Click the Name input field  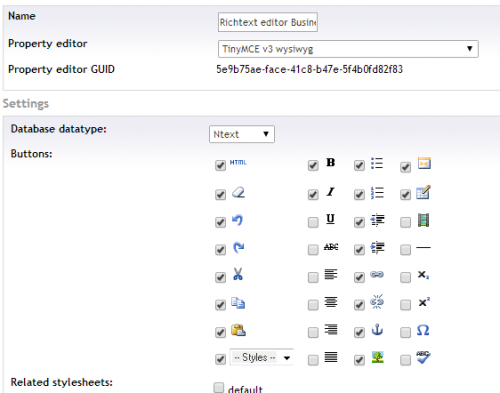tap(268, 22)
